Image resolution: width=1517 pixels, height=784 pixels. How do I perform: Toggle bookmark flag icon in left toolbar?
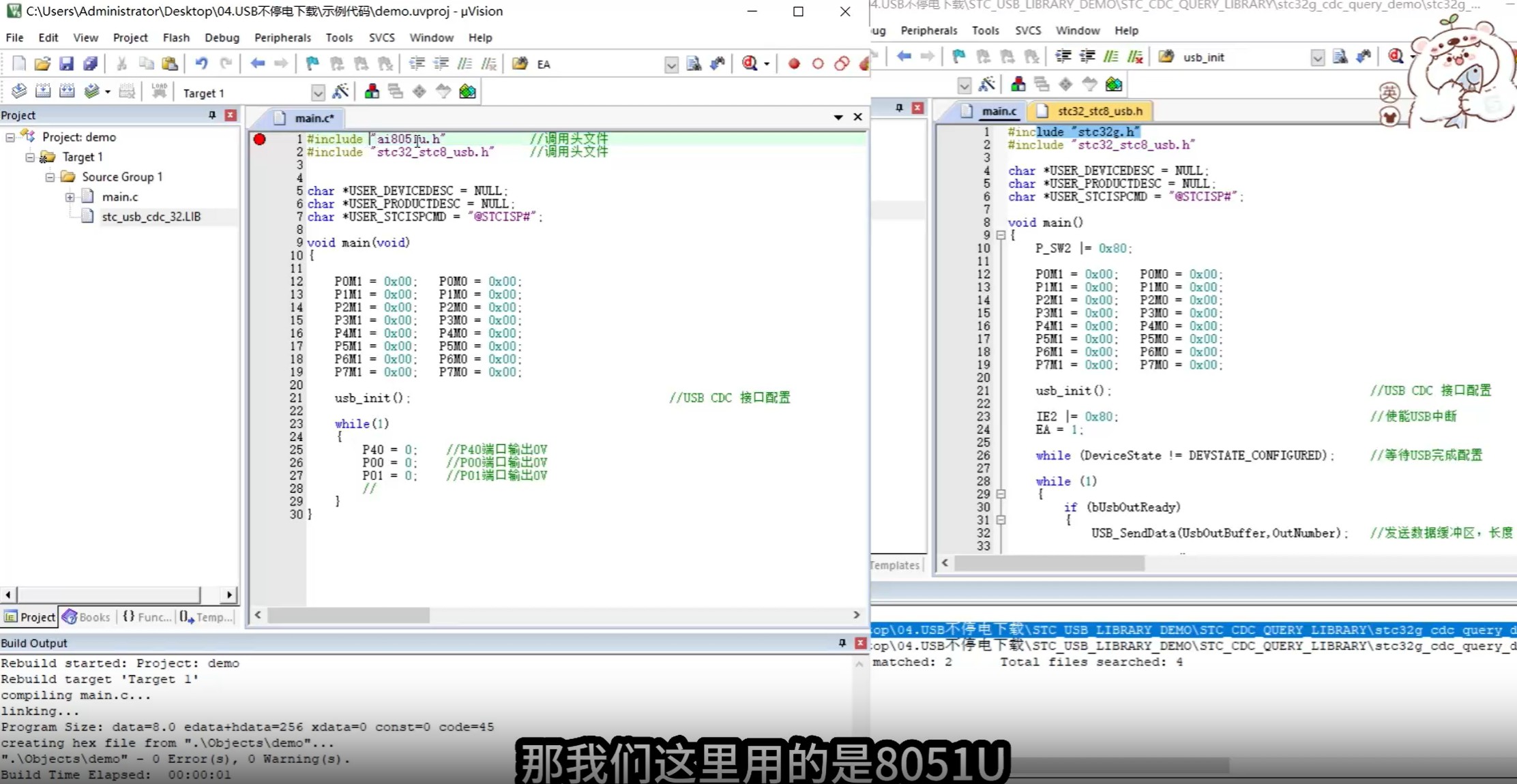312,63
